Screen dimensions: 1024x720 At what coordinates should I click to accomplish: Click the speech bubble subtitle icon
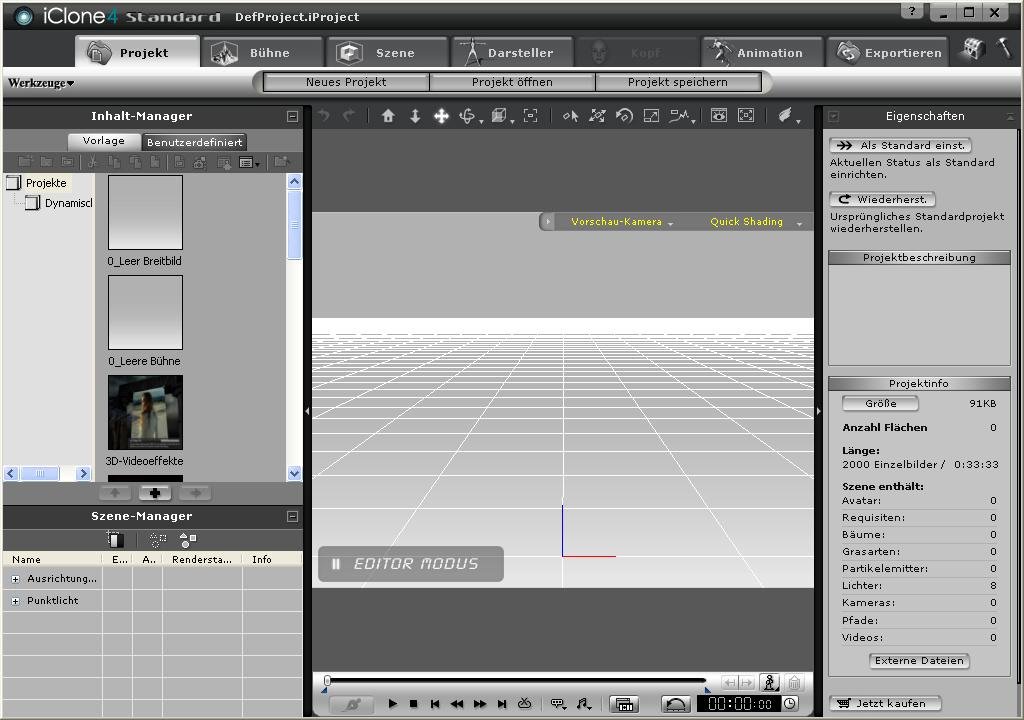click(558, 704)
